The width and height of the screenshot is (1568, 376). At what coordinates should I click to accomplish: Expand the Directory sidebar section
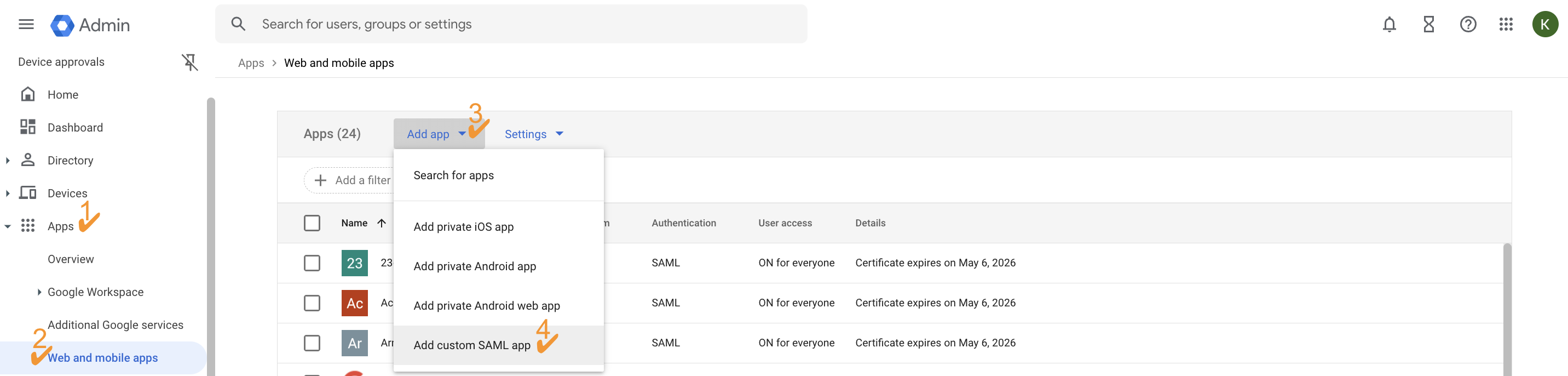click(8, 160)
